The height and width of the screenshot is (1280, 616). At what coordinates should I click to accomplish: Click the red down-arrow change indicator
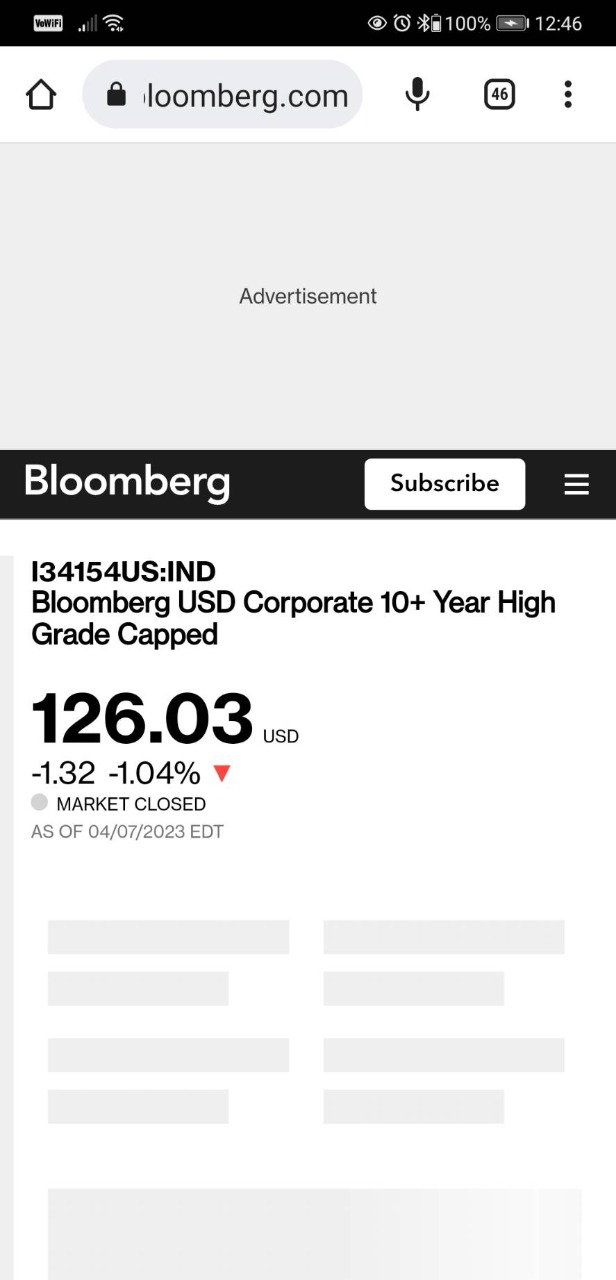pyautogui.click(x=222, y=773)
